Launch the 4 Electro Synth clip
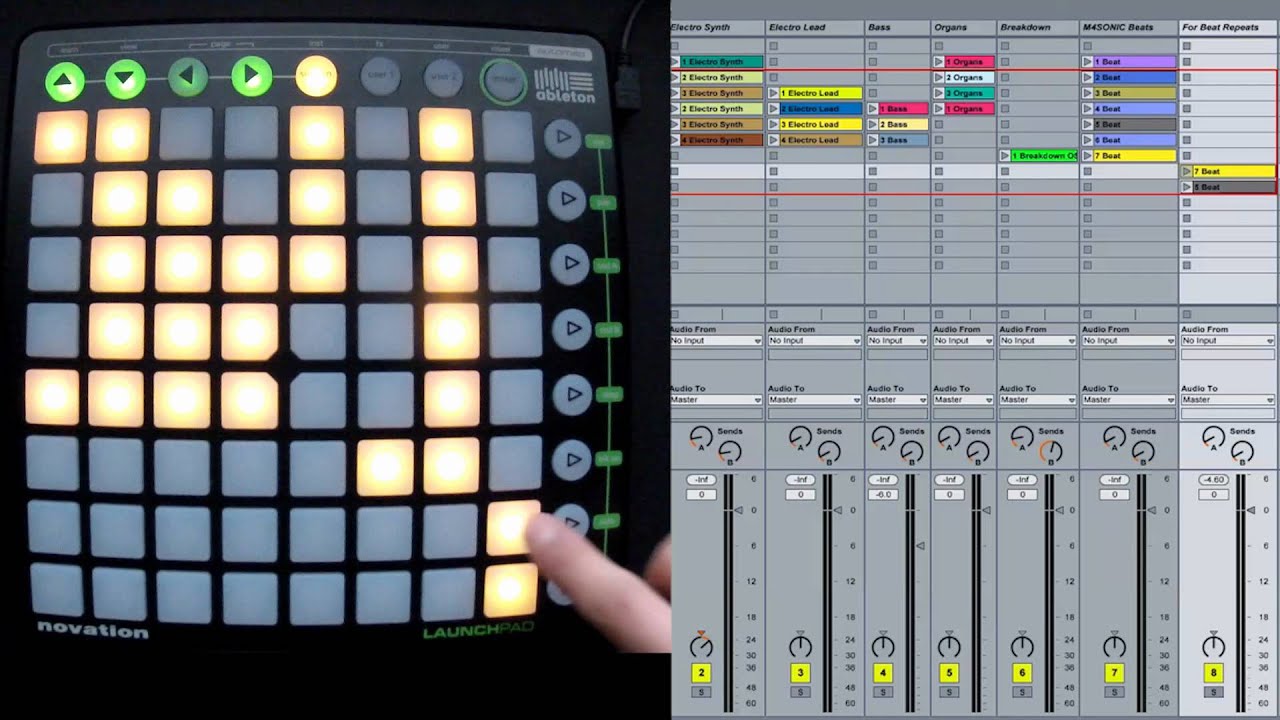1280x720 pixels. tap(675, 140)
